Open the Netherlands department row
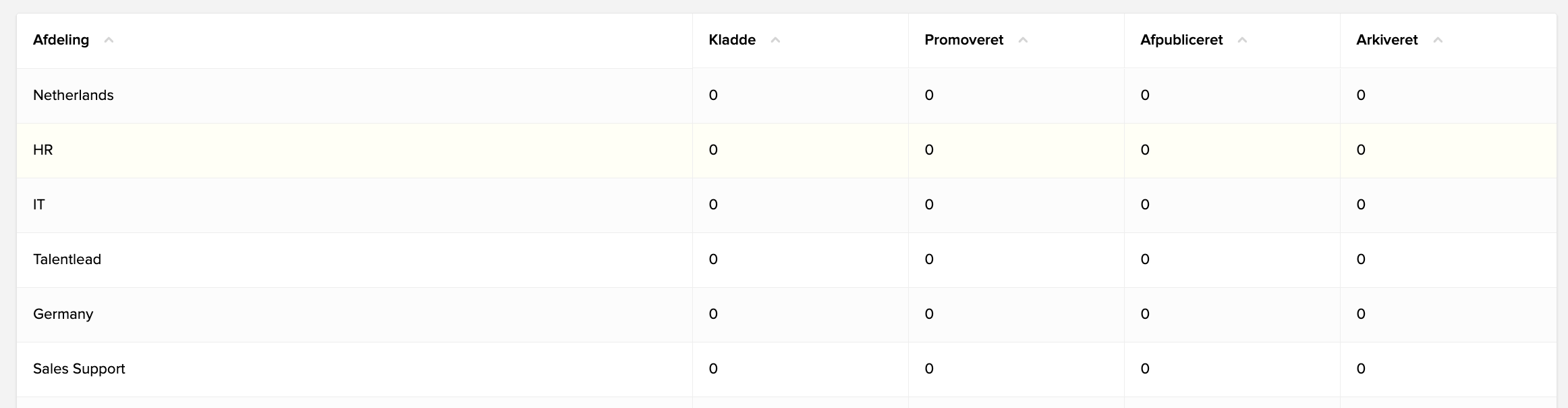 click(x=787, y=95)
